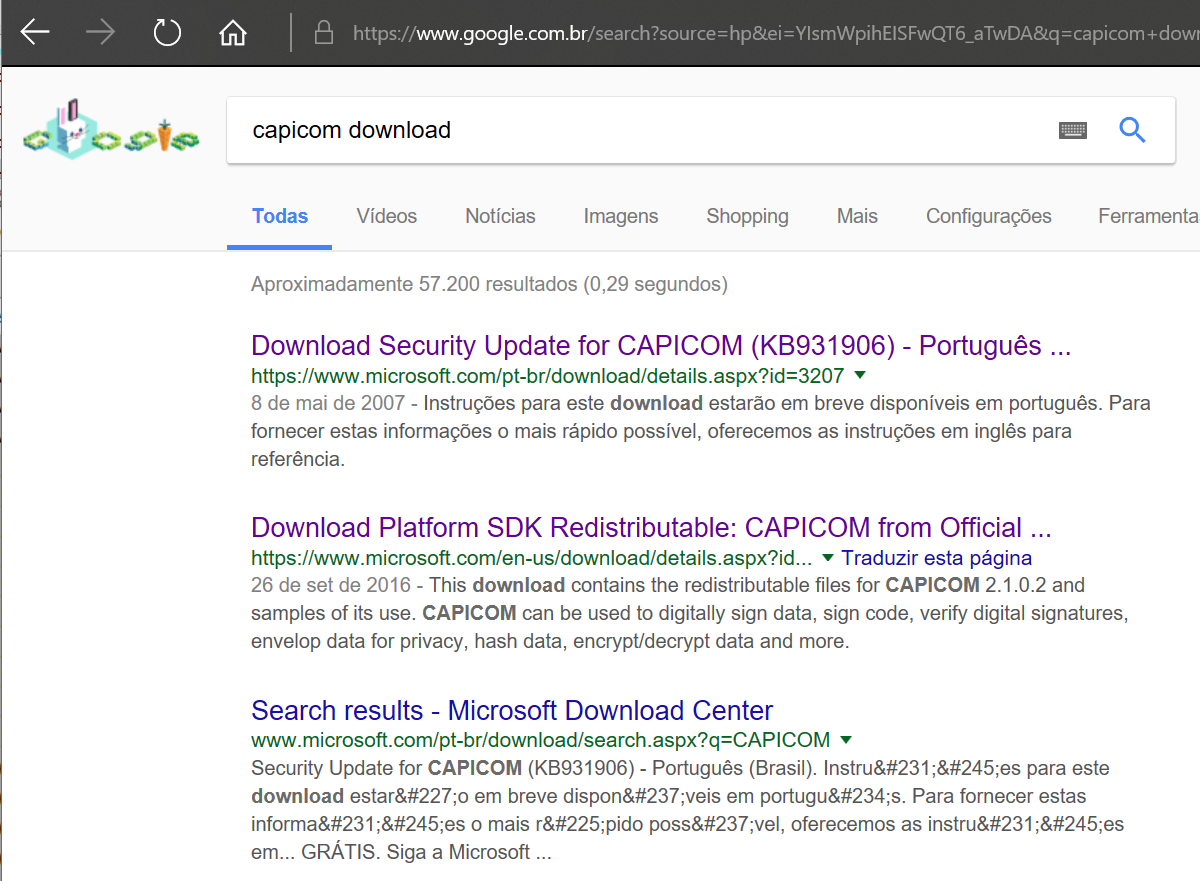This screenshot has width=1200, height=881.
Task: Go to browser home page icon
Action: click(233, 33)
